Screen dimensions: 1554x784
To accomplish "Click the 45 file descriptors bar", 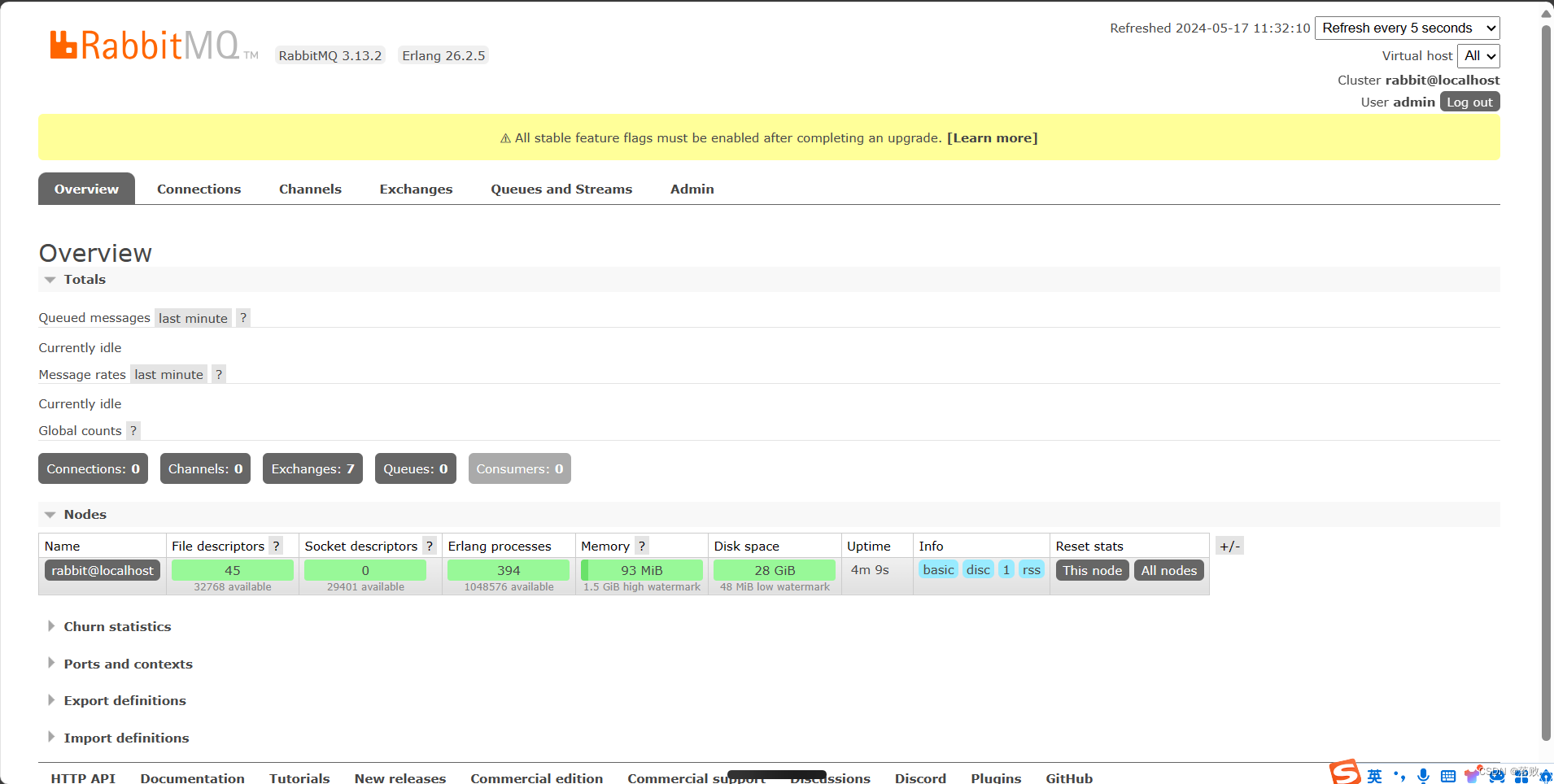I will pyautogui.click(x=233, y=570).
